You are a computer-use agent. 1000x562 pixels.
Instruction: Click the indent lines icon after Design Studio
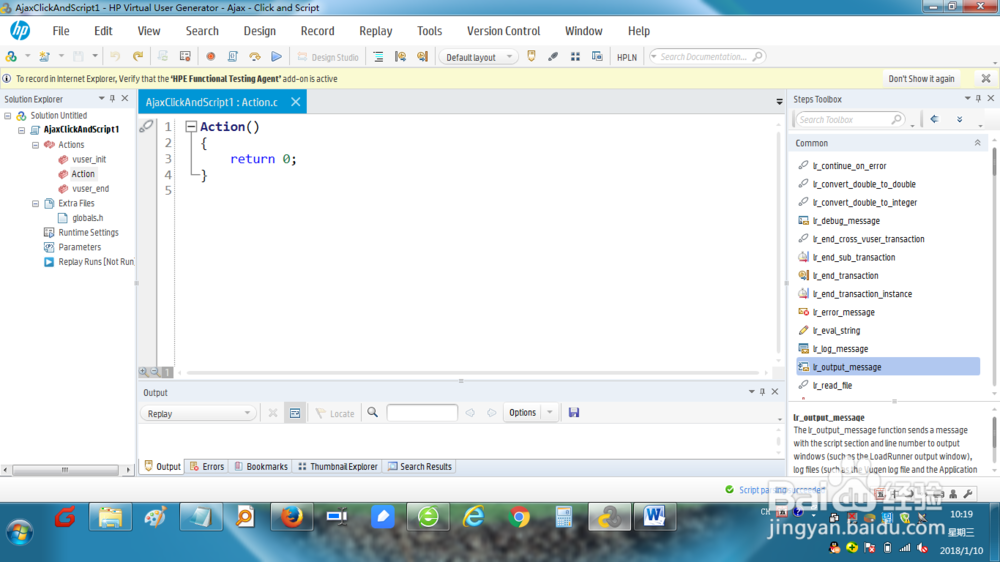coord(378,57)
